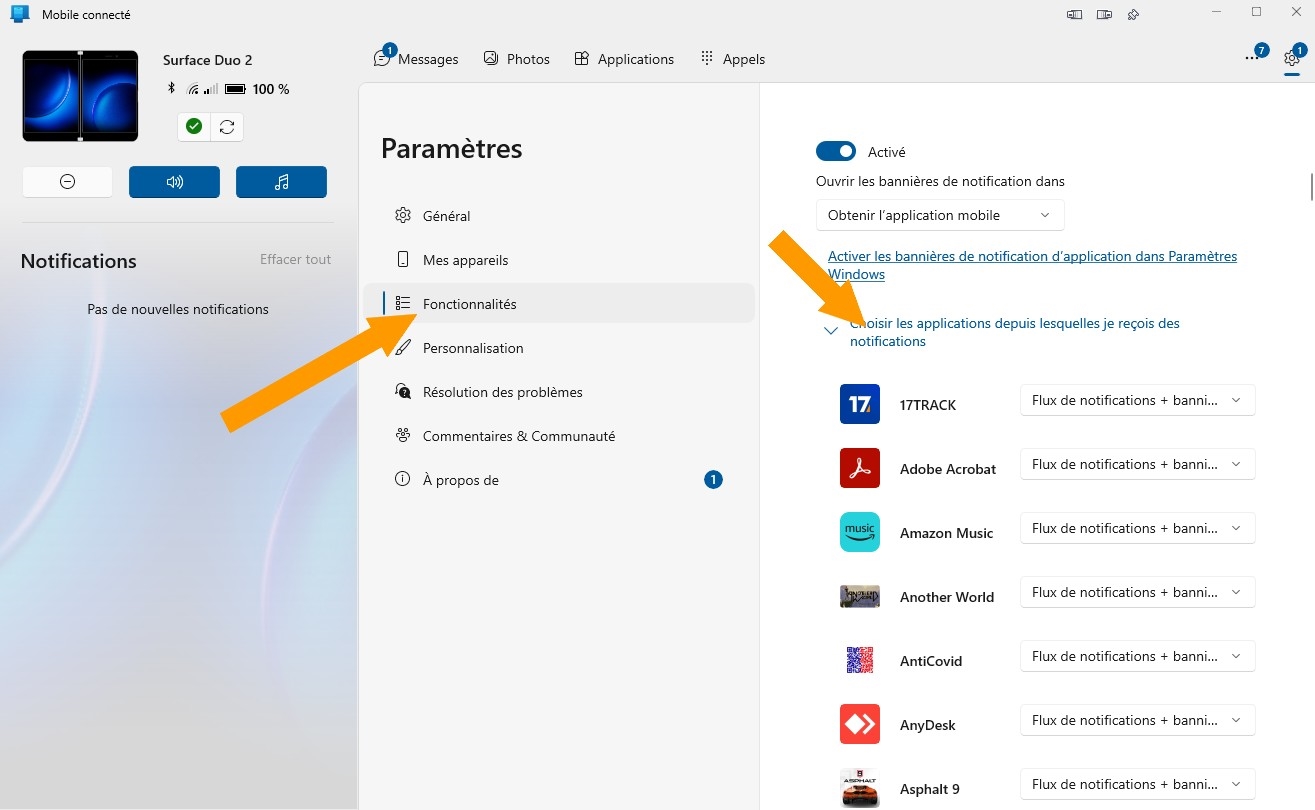Click the 17TRACK app icon
The width and height of the screenshot is (1315, 810).
pyautogui.click(x=860, y=404)
